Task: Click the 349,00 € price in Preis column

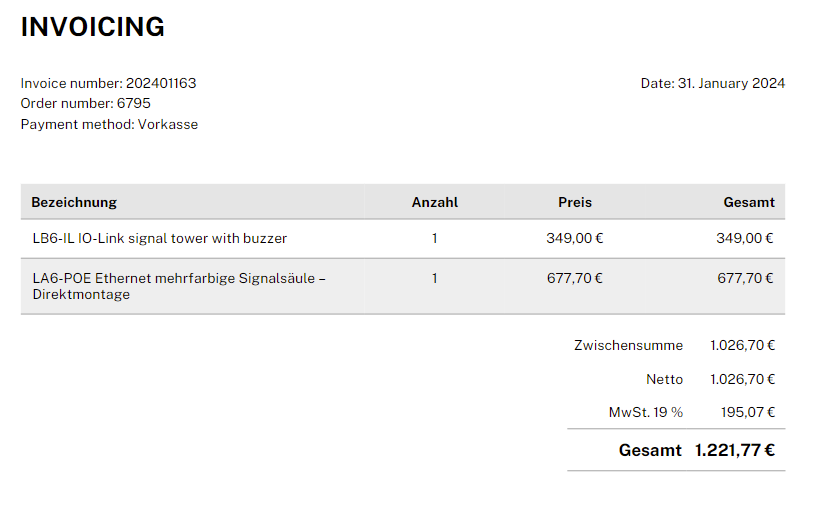Action: pyautogui.click(x=575, y=238)
